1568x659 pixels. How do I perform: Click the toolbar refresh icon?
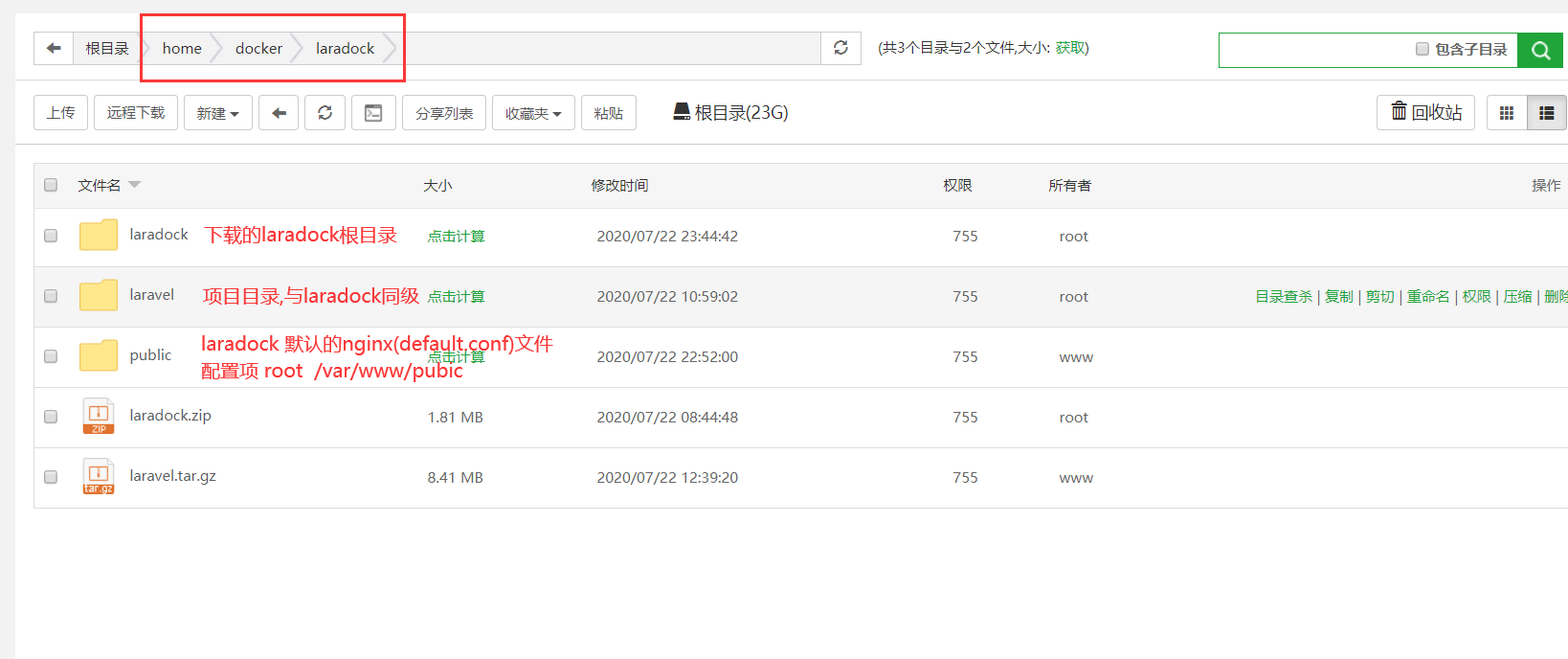click(325, 113)
